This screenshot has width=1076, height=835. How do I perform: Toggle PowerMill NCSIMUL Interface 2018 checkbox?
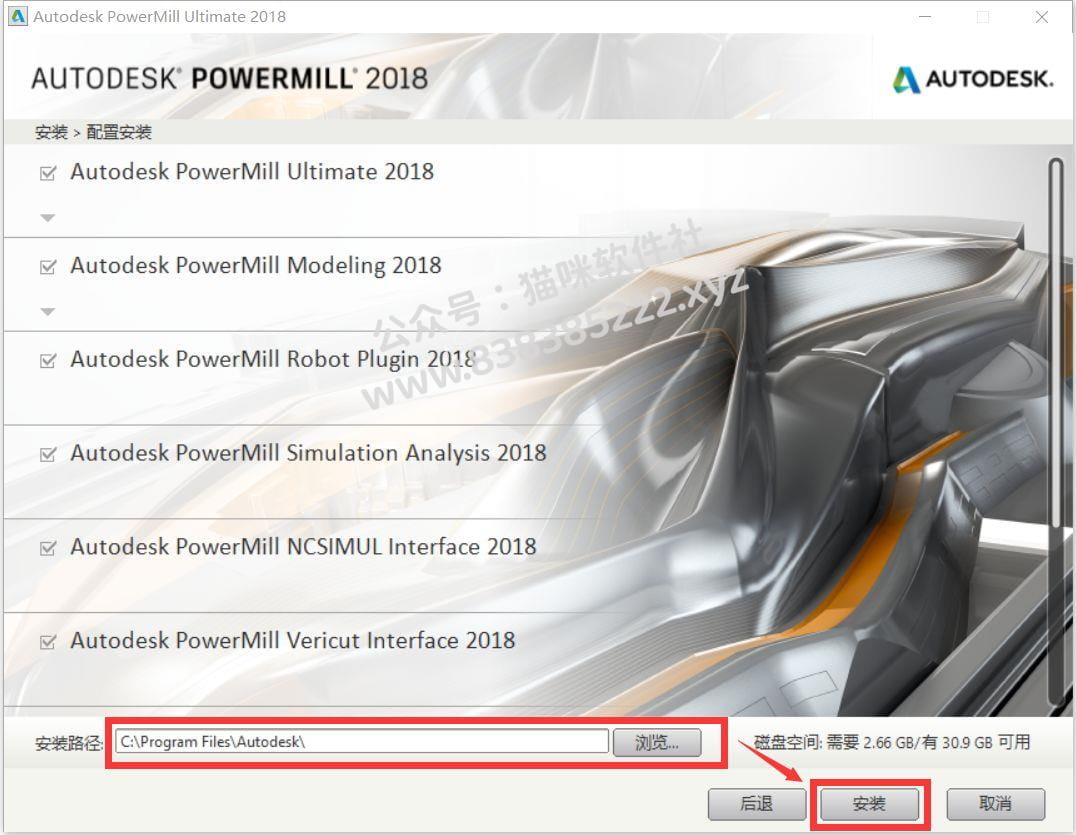click(x=48, y=548)
